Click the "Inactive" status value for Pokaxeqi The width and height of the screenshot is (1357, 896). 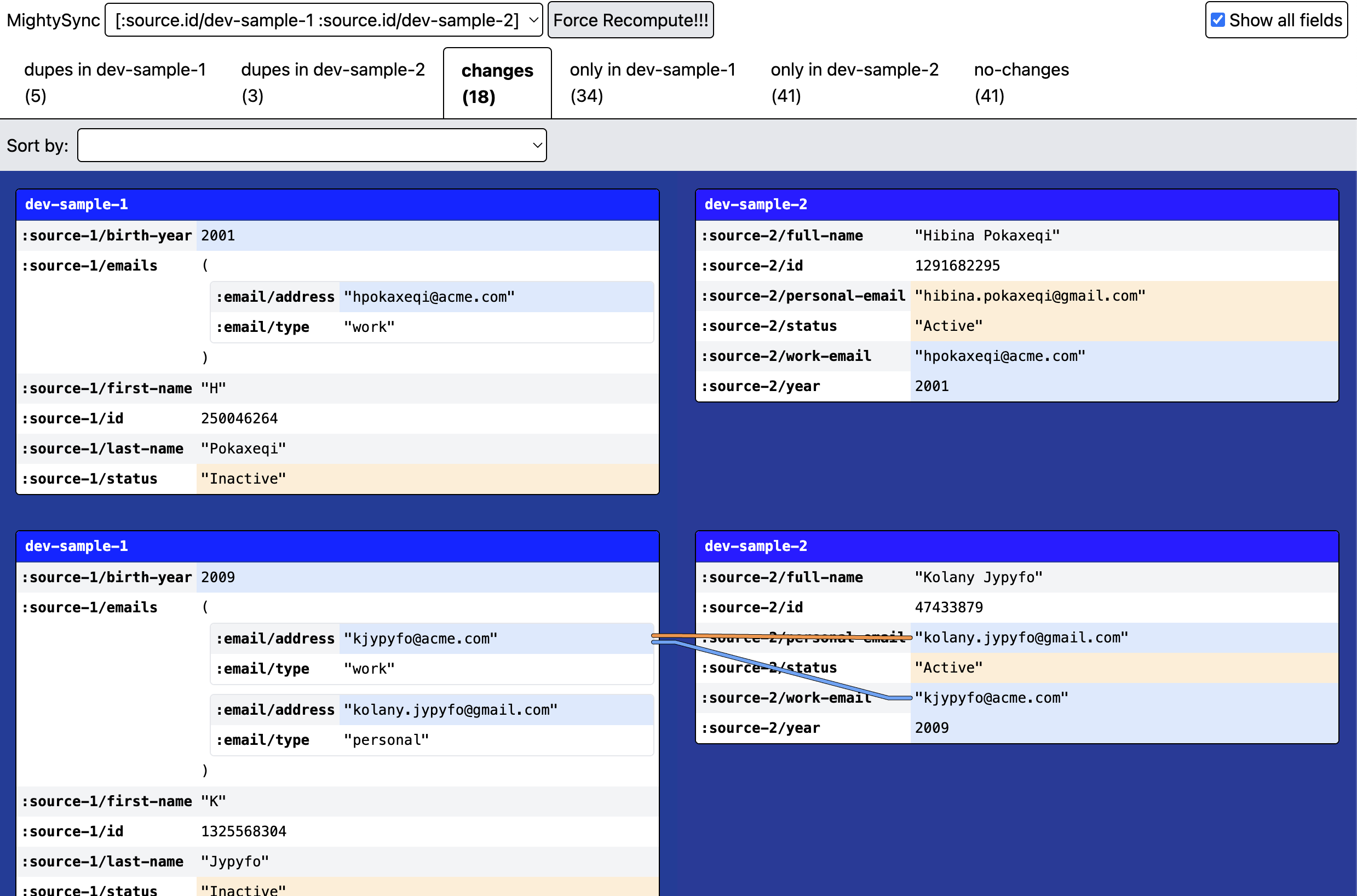[243, 479]
